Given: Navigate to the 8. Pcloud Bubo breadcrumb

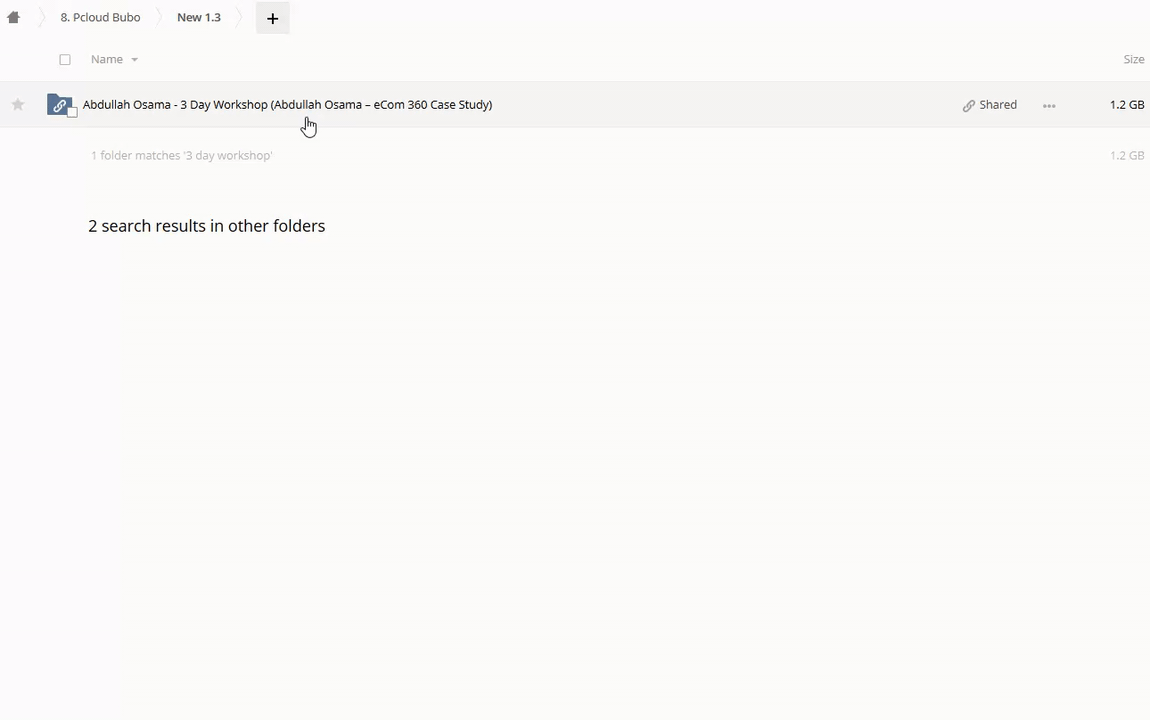Looking at the screenshot, I should pos(100,17).
